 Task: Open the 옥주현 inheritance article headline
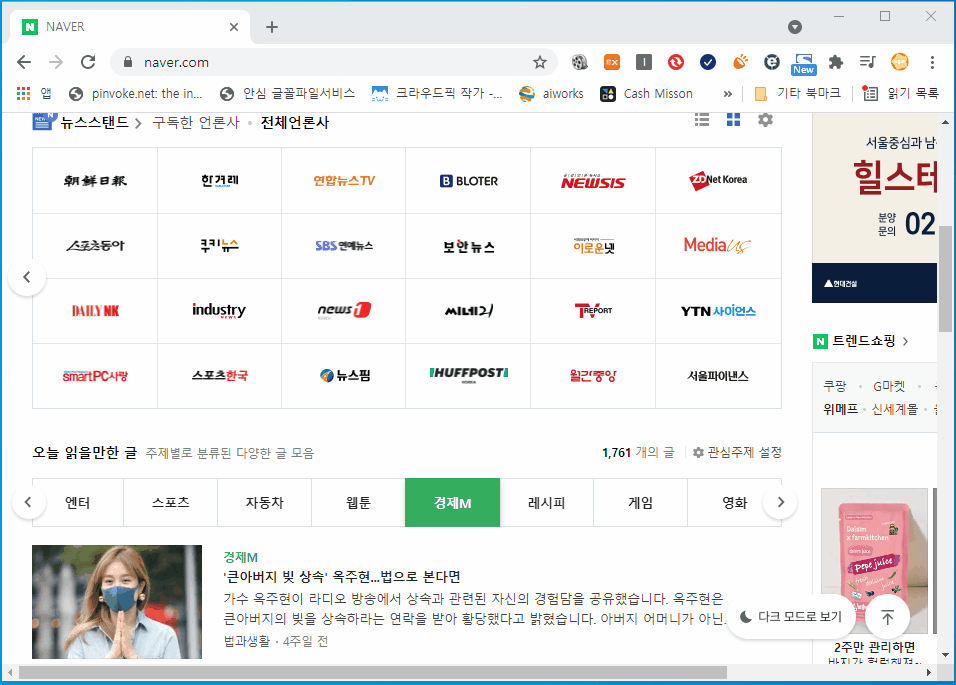click(x=342, y=577)
